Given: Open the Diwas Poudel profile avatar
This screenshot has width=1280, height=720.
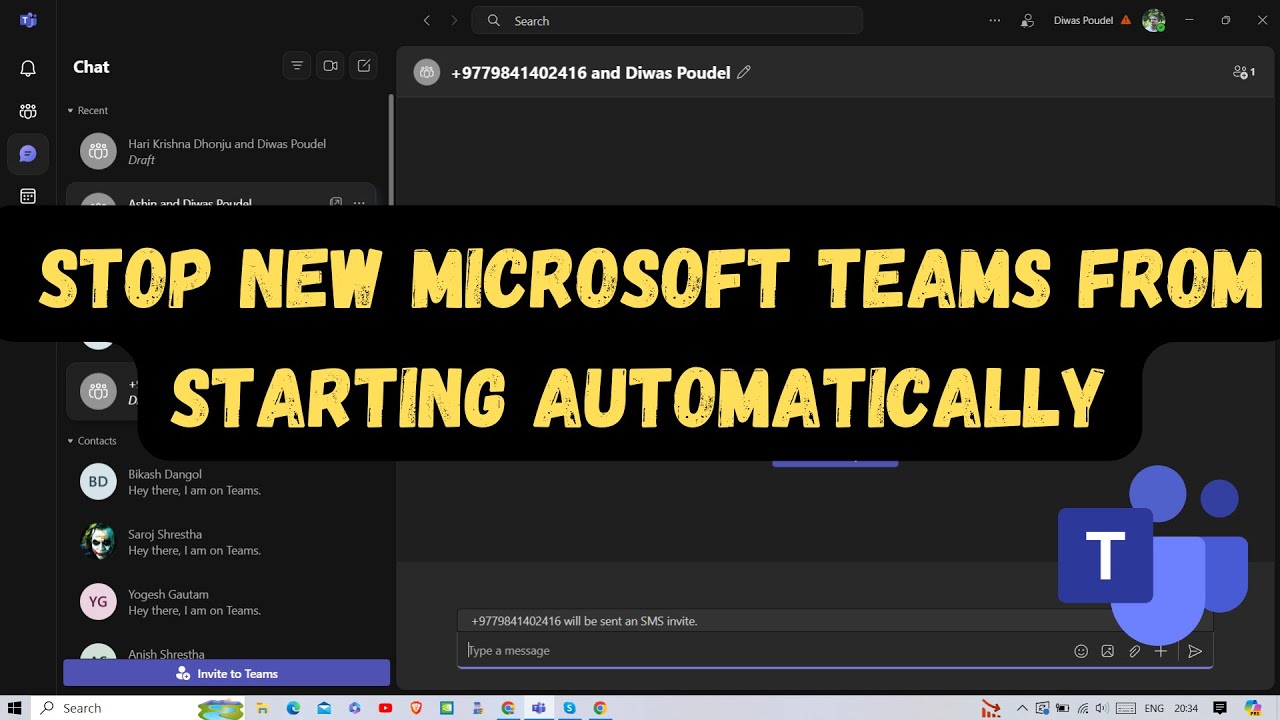Looking at the screenshot, I should coord(1154,20).
